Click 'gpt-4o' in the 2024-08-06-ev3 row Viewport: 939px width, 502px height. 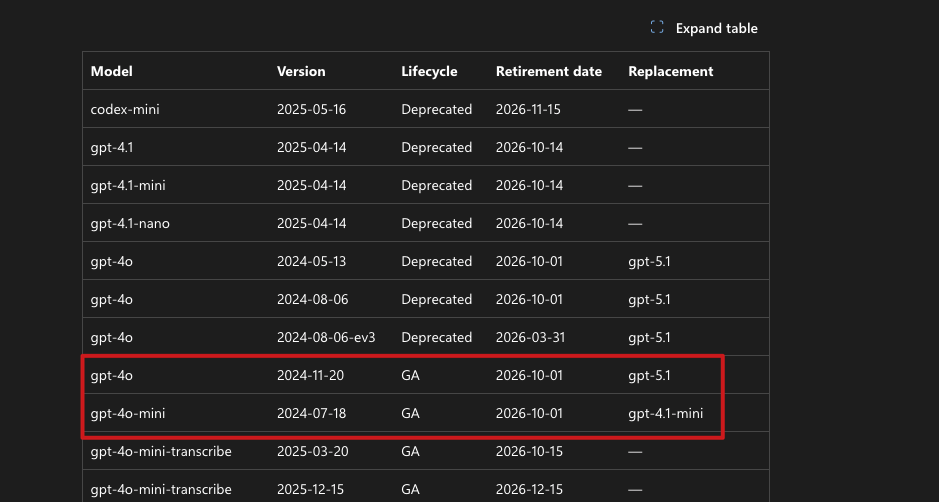click(111, 337)
